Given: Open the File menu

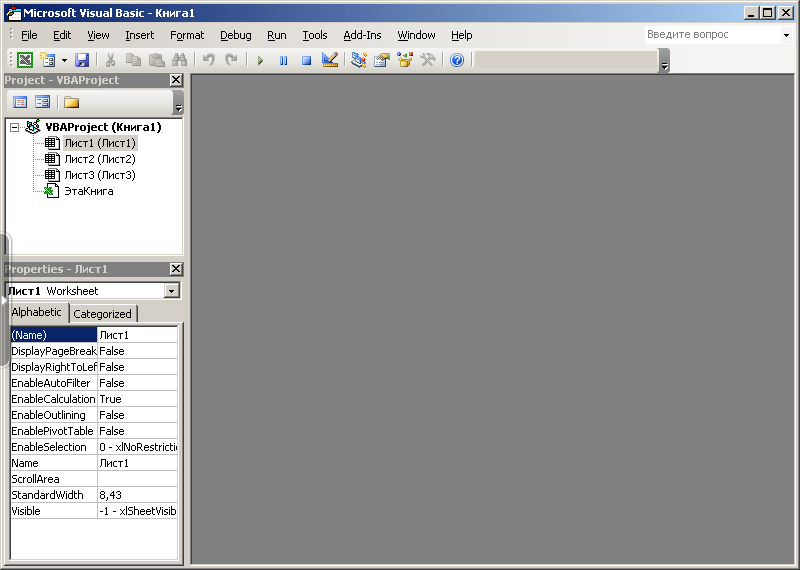Looking at the screenshot, I should [x=29, y=35].
